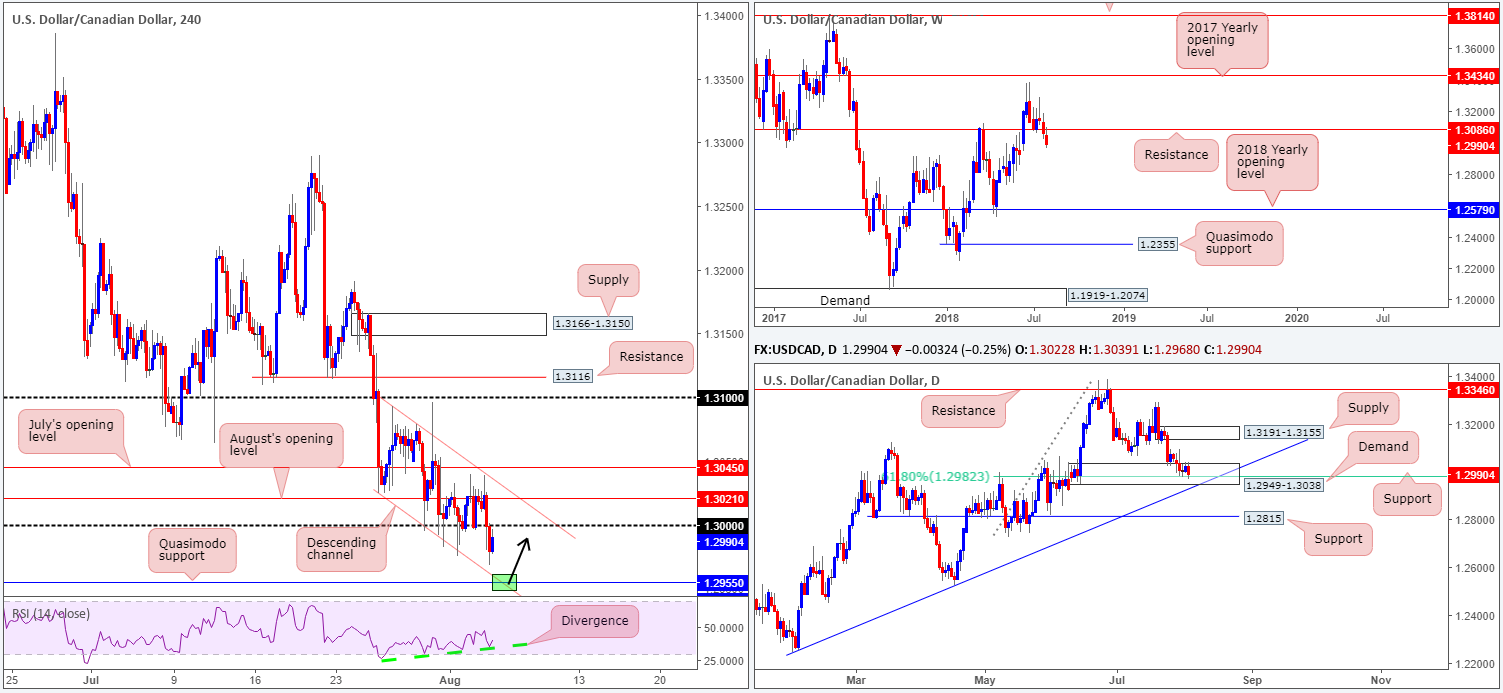Click the Support callout beside the 1.2815 label
The width and height of the screenshot is (1503, 693).
click(x=1338, y=539)
